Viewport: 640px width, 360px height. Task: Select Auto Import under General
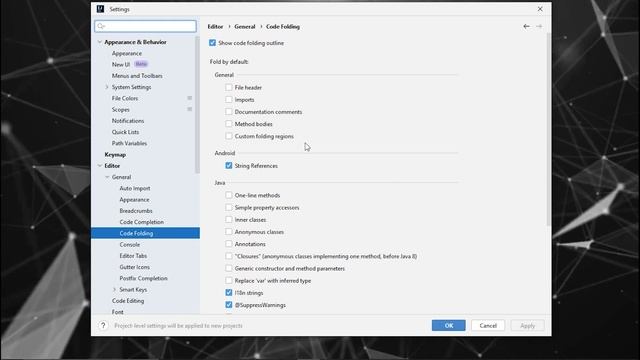(x=135, y=188)
